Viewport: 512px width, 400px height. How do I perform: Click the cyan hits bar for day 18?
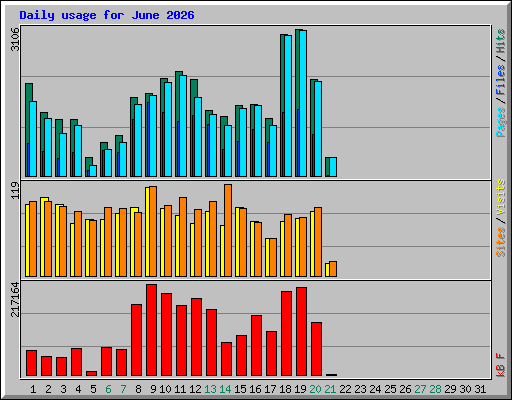click(288, 106)
